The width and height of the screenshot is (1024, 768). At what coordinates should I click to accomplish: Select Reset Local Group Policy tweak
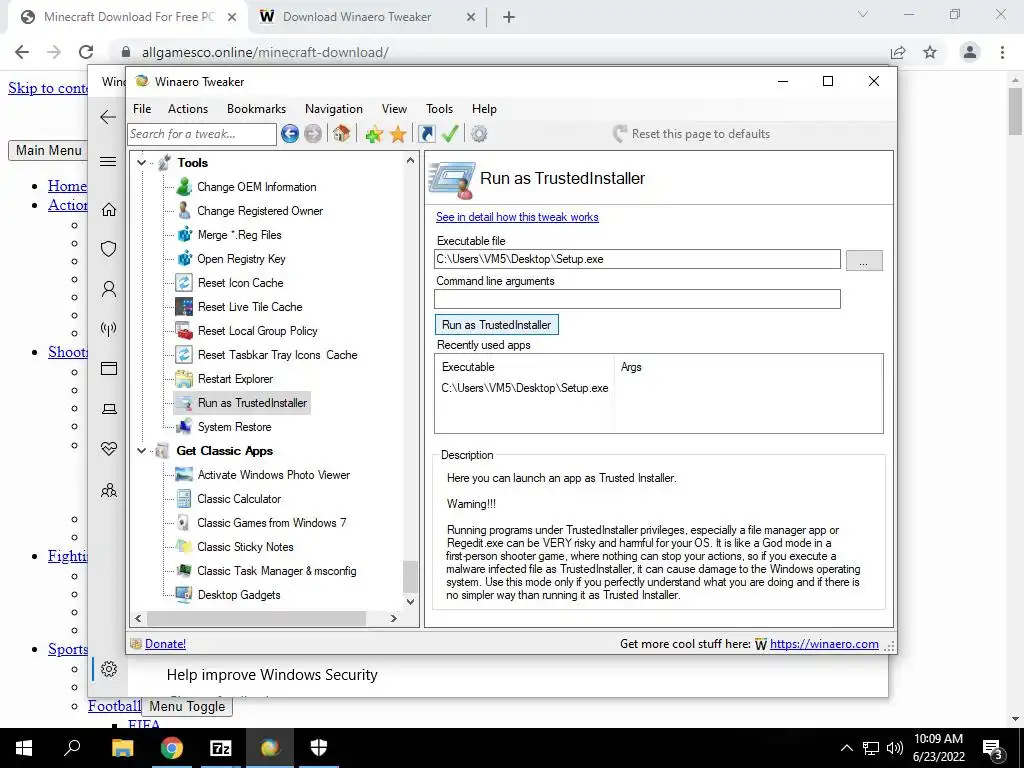[258, 331]
